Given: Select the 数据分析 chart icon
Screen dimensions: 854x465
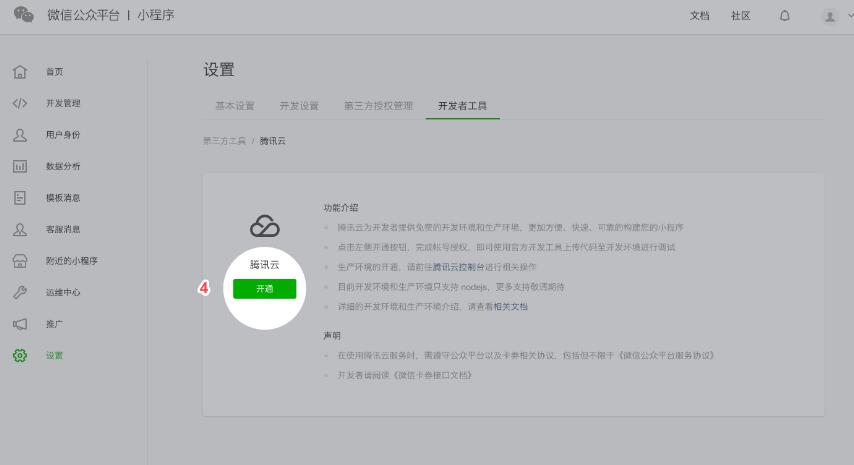Looking at the screenshot, I should (19, 166).
